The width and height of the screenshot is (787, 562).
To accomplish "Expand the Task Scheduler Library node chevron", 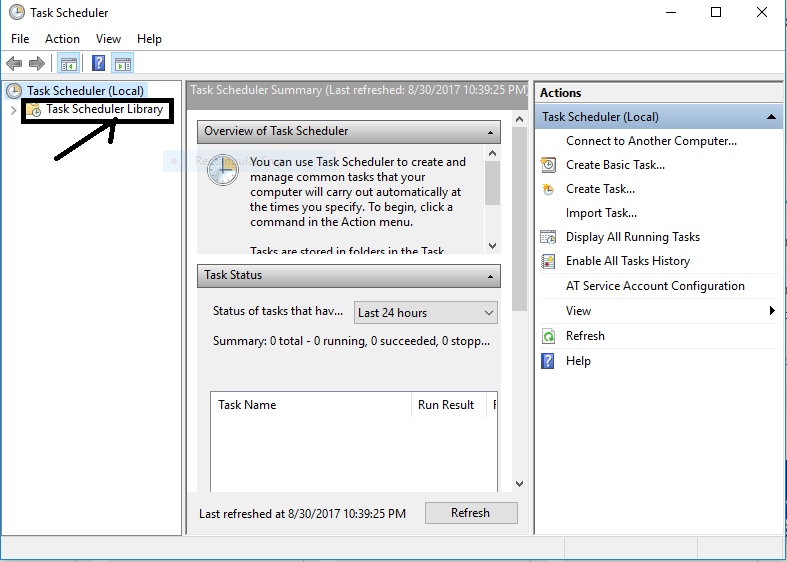I will (14, 110).
